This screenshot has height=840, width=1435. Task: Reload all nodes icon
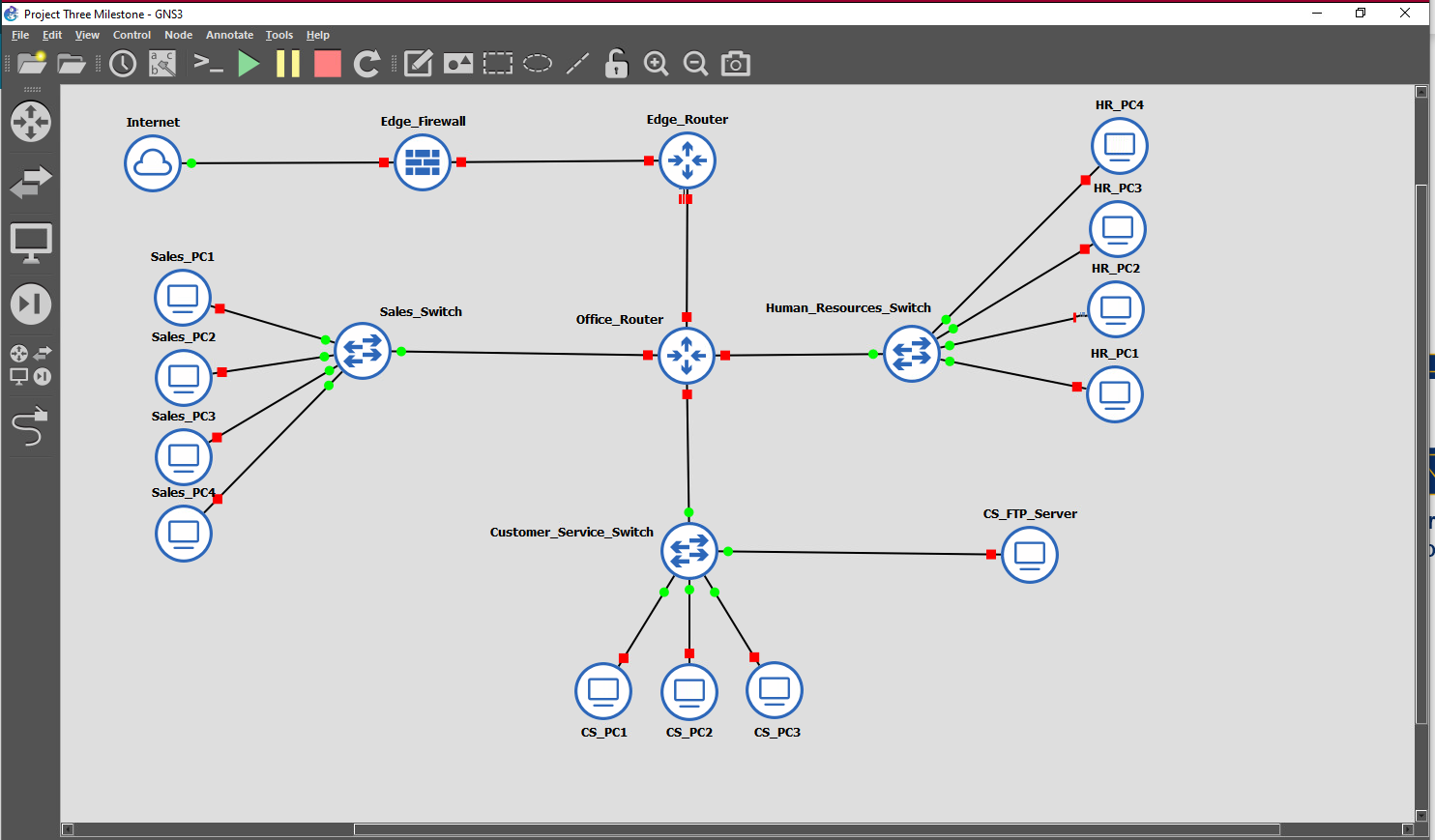(366, 64)
